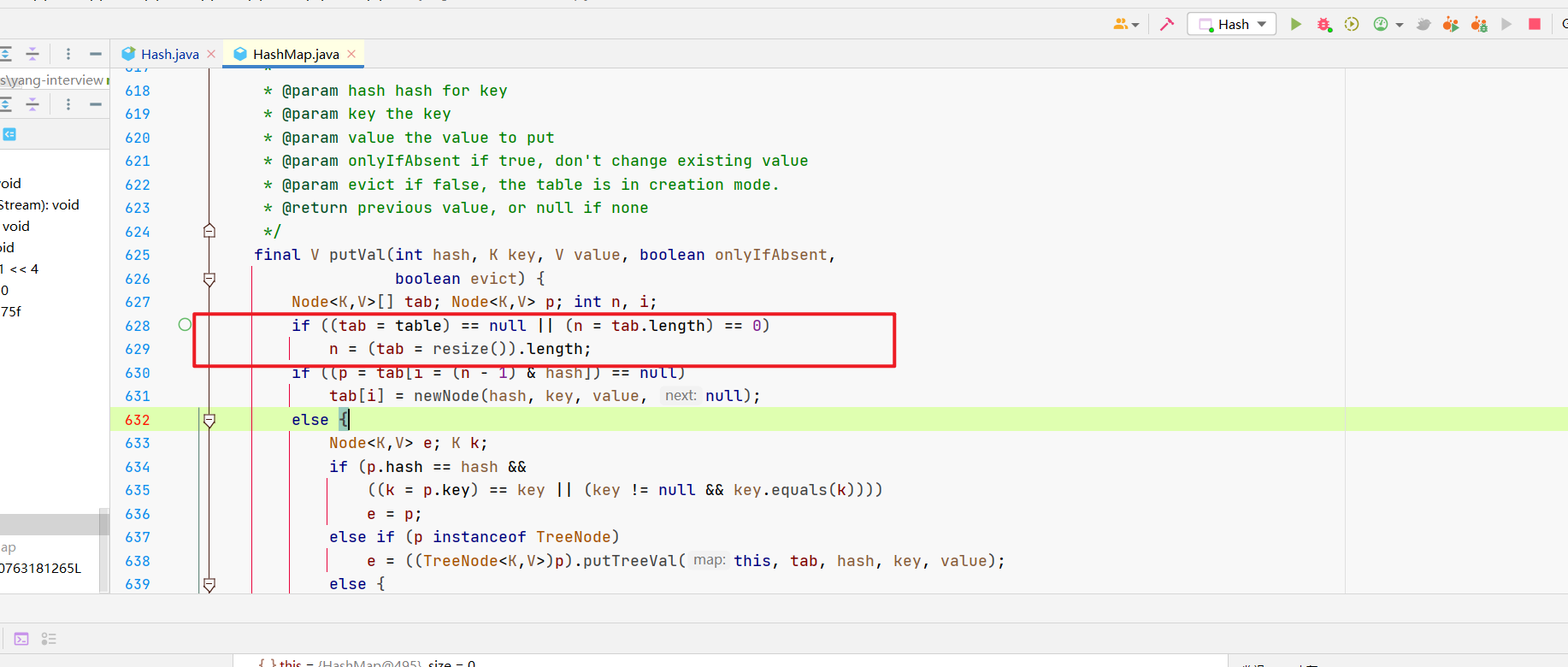Open the profiler dropdown arrow
Screen dimensions: 1568x667
pos(1400,25)
